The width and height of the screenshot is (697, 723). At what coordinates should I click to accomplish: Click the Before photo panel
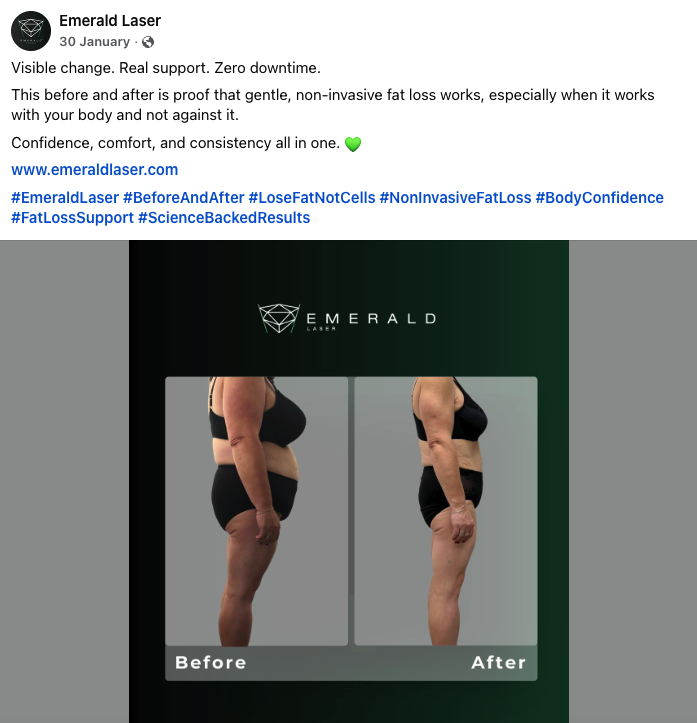click(x=257, y=511)
